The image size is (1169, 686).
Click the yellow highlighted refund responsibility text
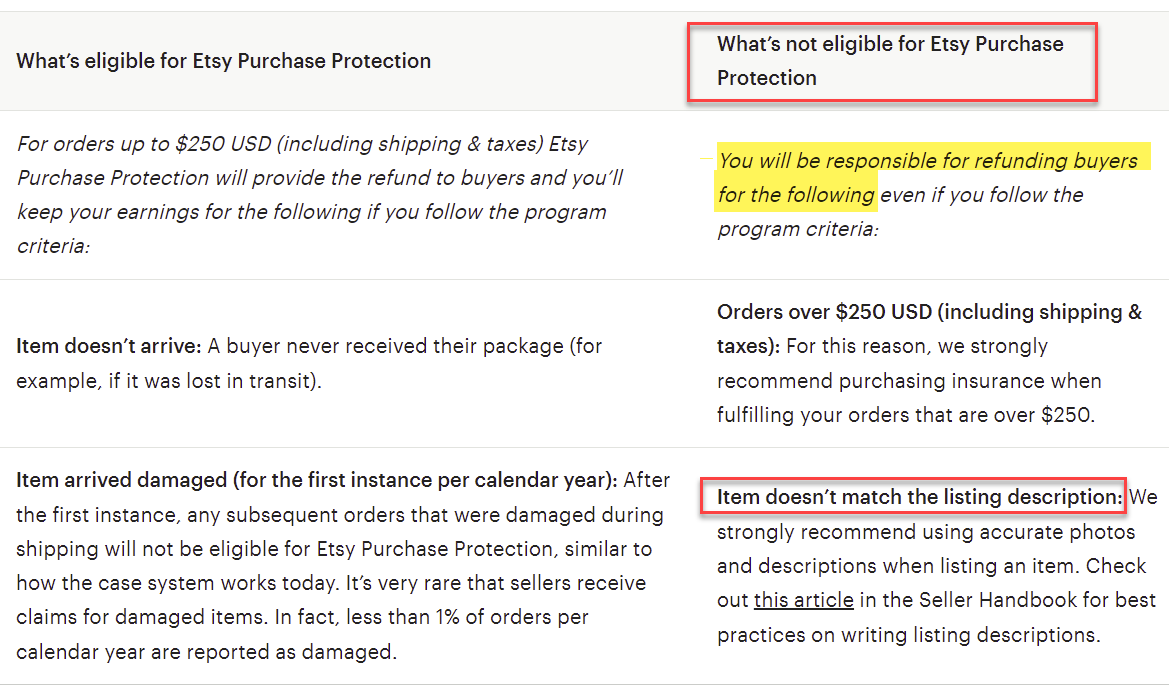click(x=927, y=177)
